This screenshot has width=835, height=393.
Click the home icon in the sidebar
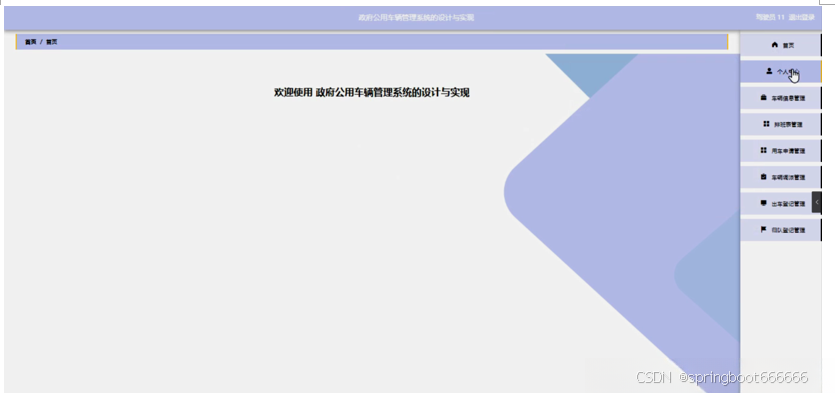click(x=774, y=45)
